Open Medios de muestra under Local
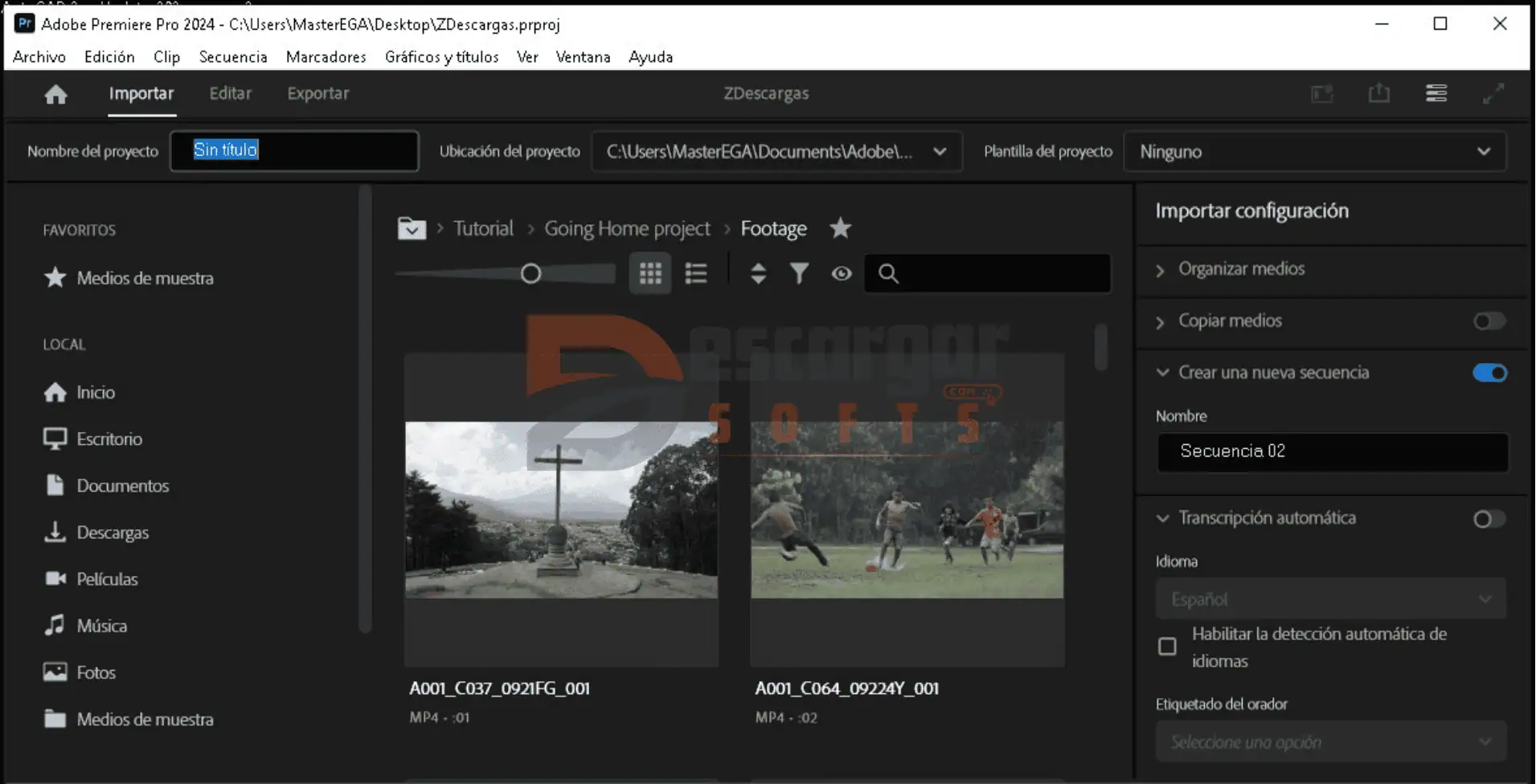 pos(129,719)
